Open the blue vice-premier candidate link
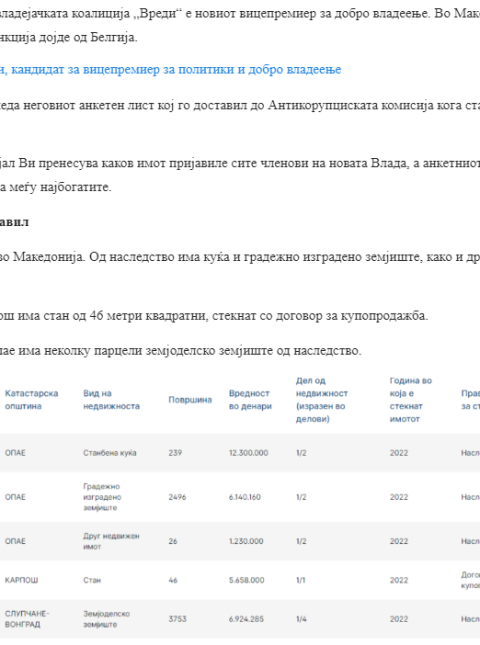Screen dimensions: 480x645 170,70
